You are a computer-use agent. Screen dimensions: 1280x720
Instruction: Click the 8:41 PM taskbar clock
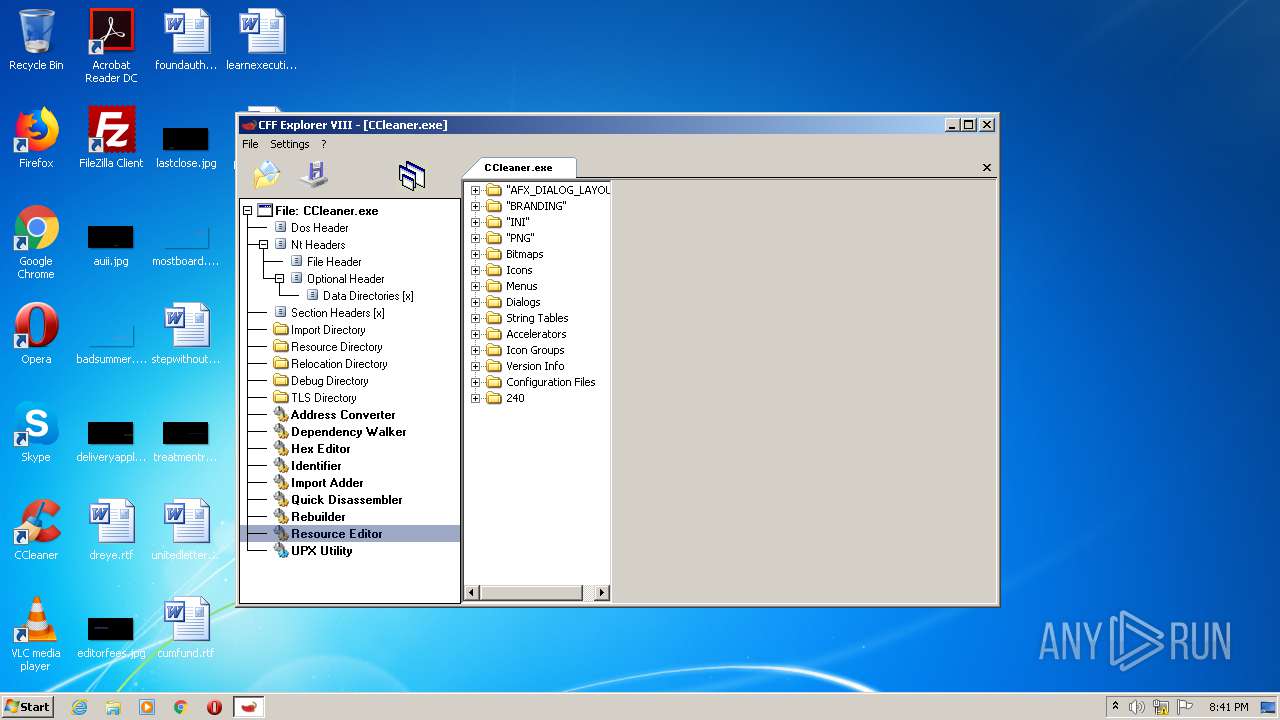point(1228,707)
